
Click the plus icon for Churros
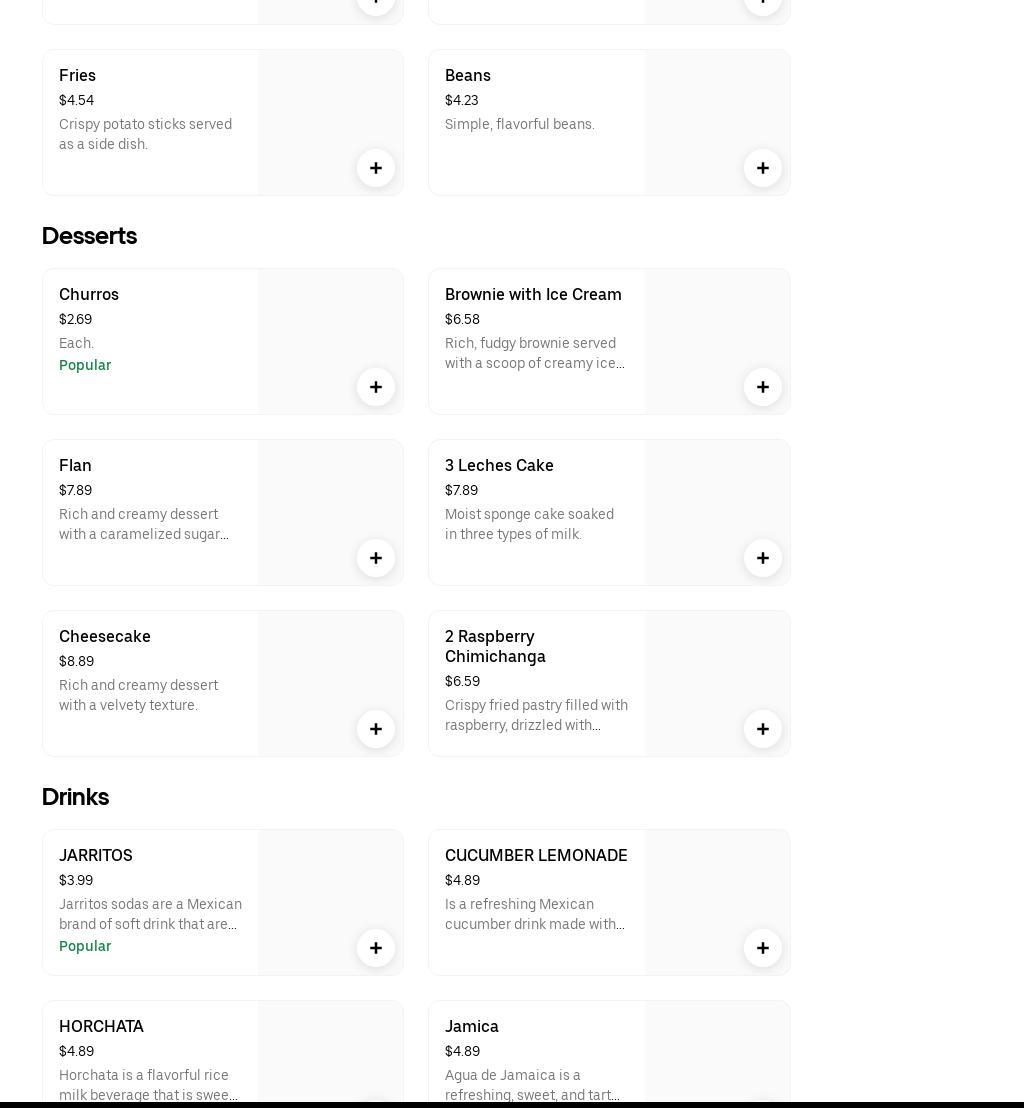click(x=376, y=387)
